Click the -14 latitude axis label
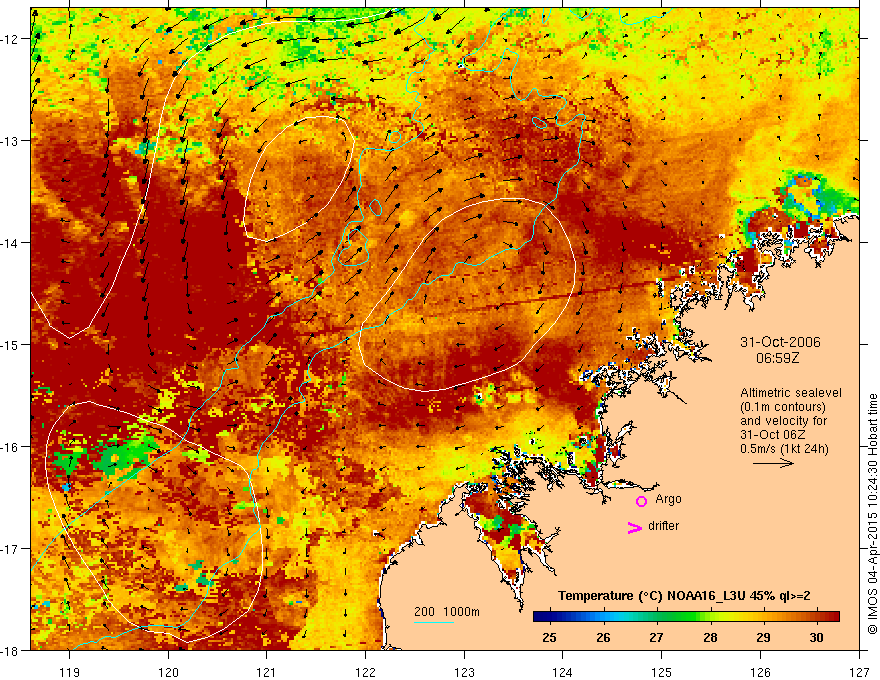The image size is (880, 680). (x=11, y=242)
